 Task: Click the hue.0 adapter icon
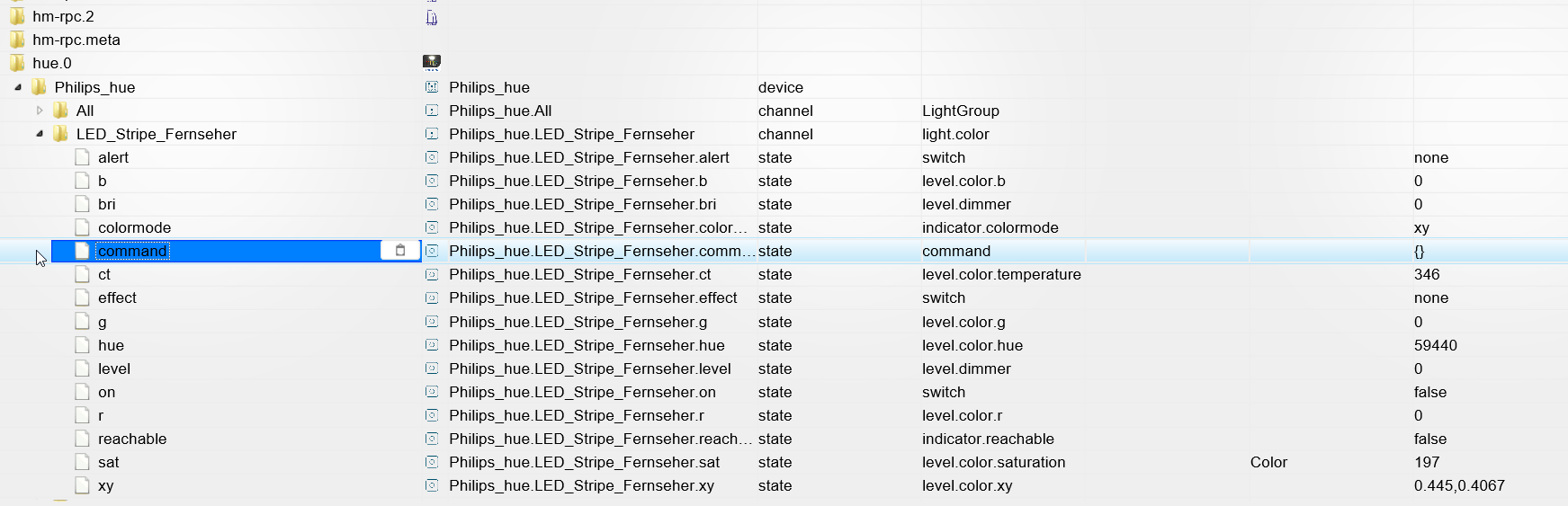pos(432,62)
